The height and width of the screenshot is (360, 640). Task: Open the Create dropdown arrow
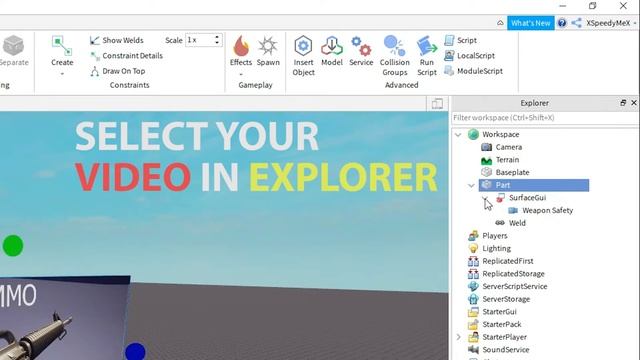[x=62, y=74]
